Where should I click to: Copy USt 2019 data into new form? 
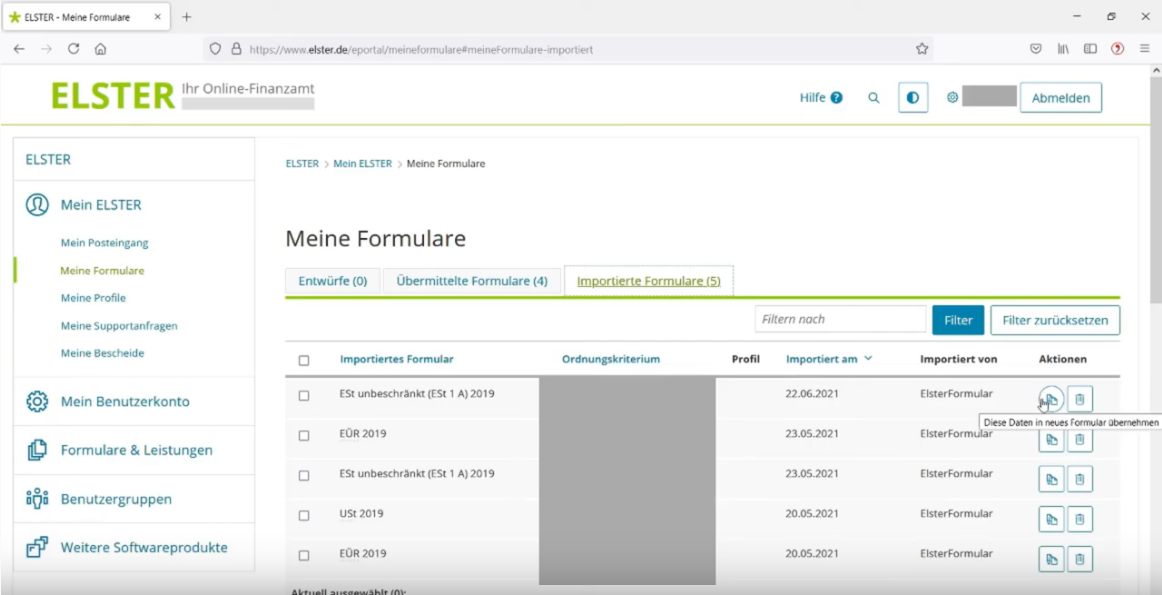coord(1051,519)
